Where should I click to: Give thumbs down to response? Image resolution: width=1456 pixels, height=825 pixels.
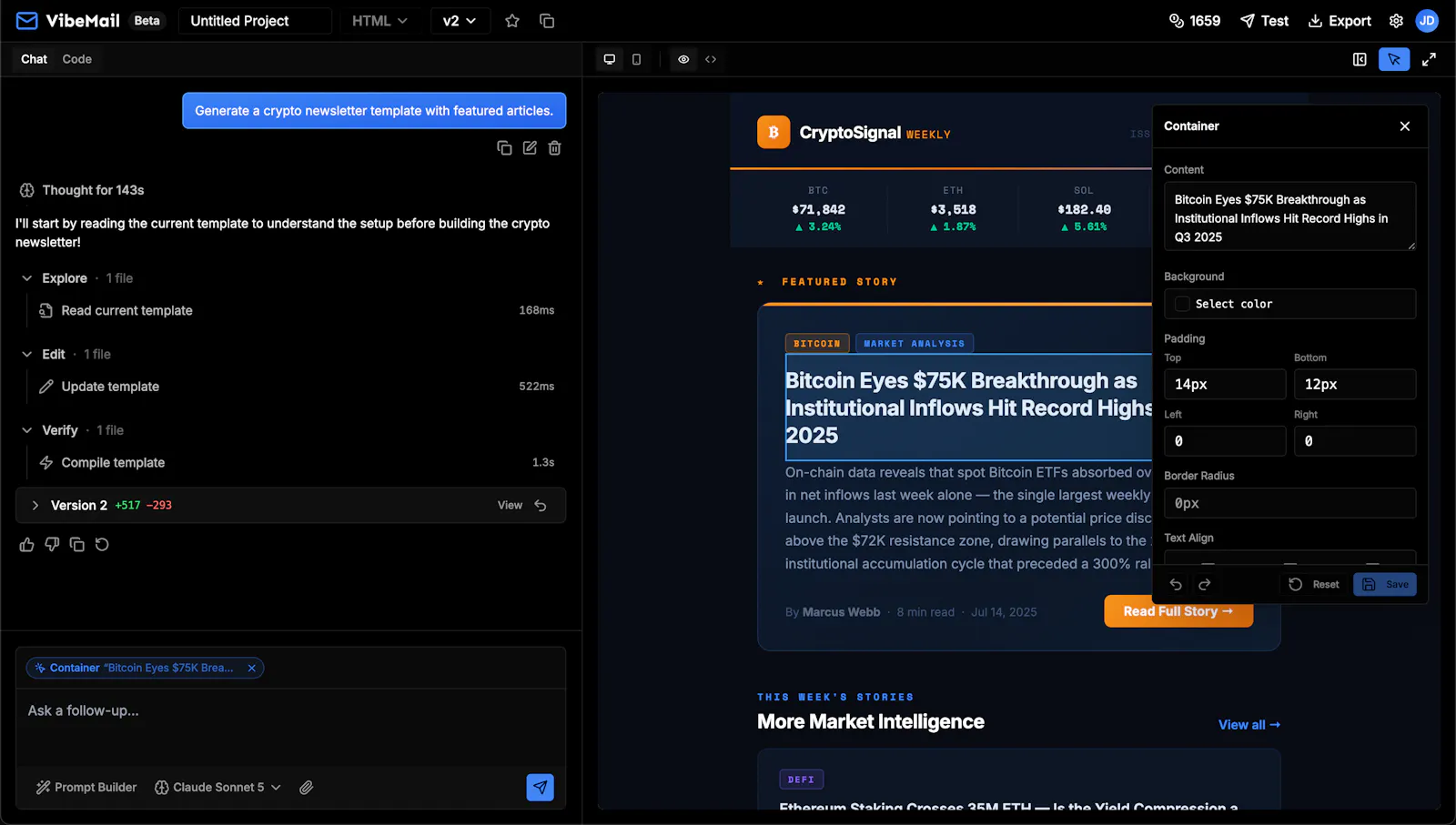[52, 545]
